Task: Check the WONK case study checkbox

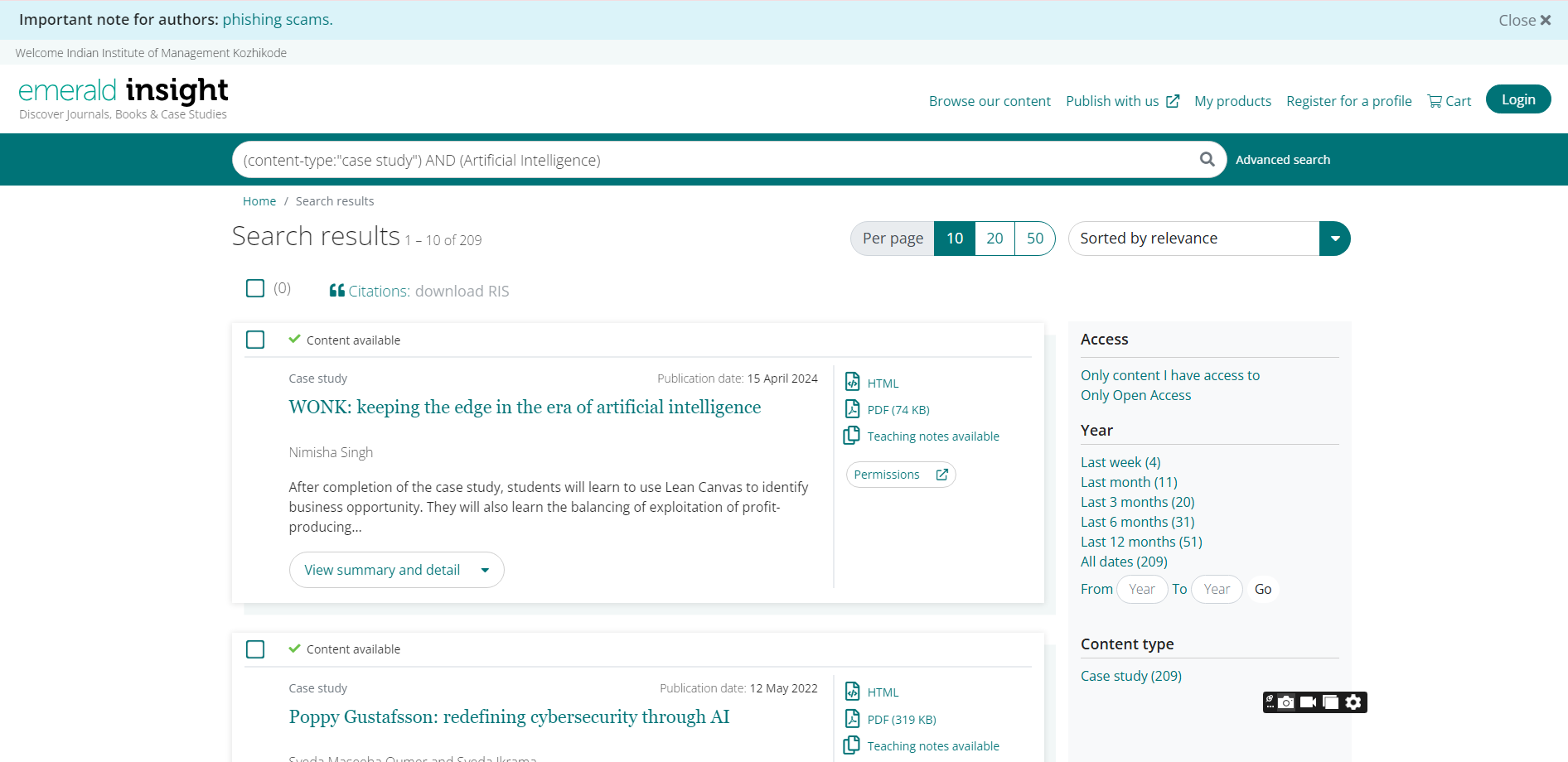Action: [255, 340]
